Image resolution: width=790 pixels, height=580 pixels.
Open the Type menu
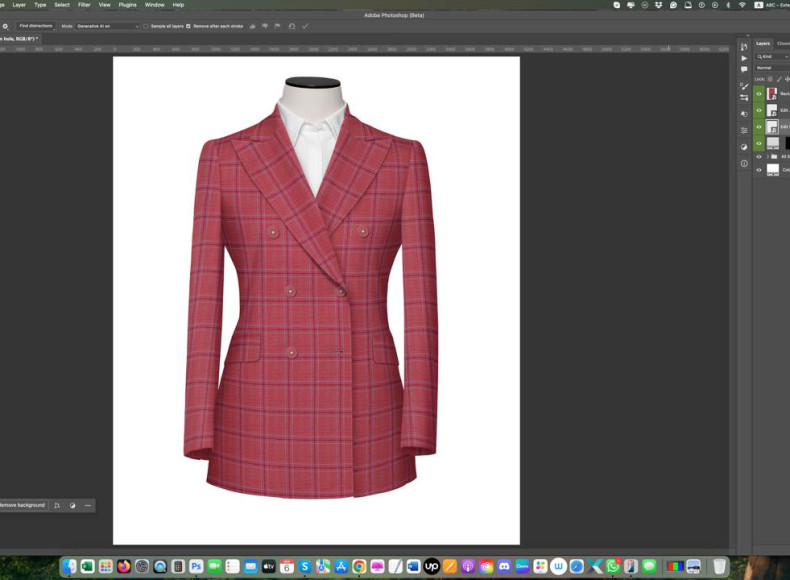(40, 5)
